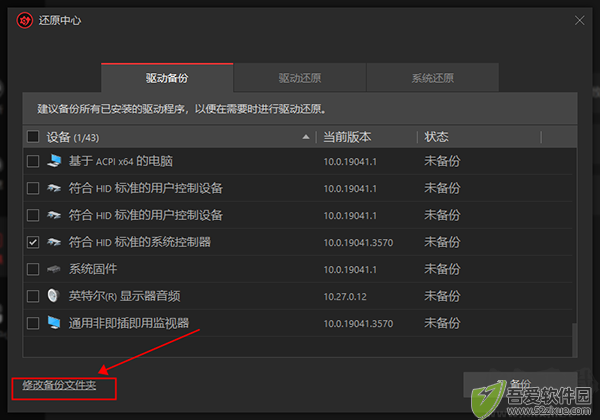Select the 驱动备份 tab
The image size is (600, 420).
point(167,78)
